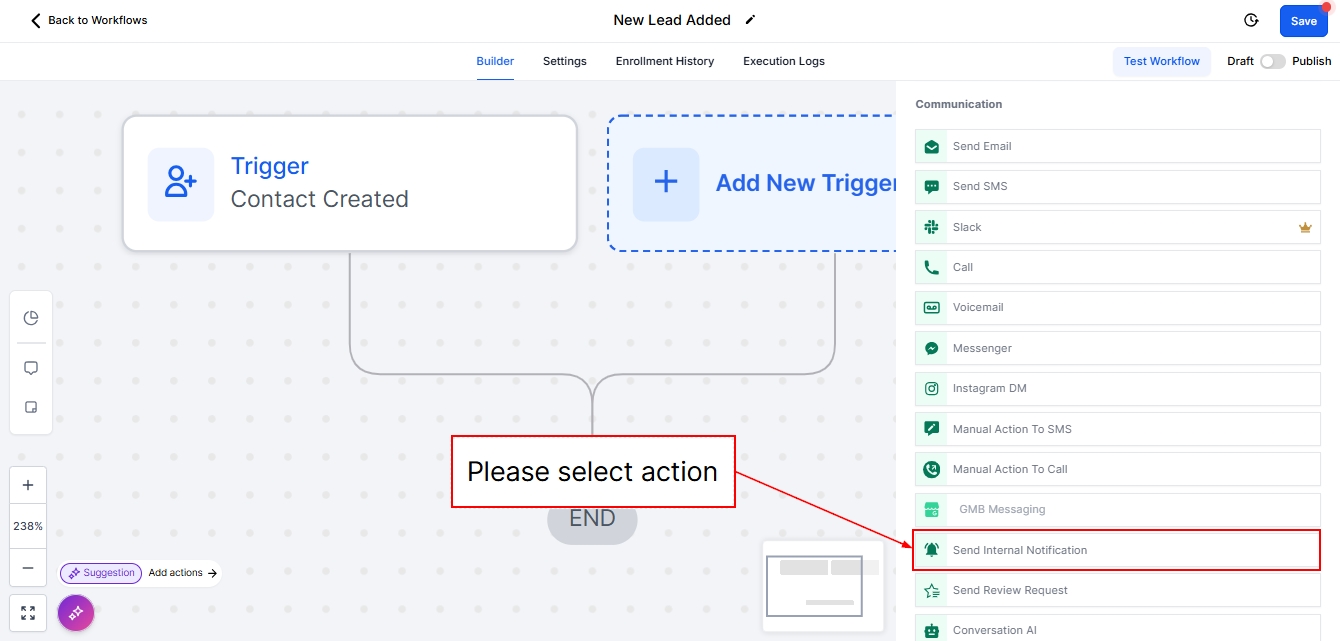Switch to the Settings tab

pos(564,61)
